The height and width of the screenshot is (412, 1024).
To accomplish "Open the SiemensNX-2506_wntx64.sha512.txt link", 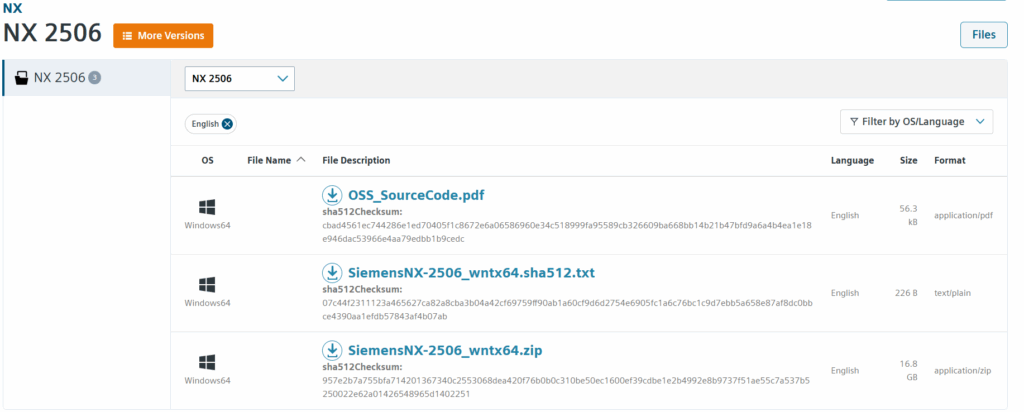I will [471, 273].
